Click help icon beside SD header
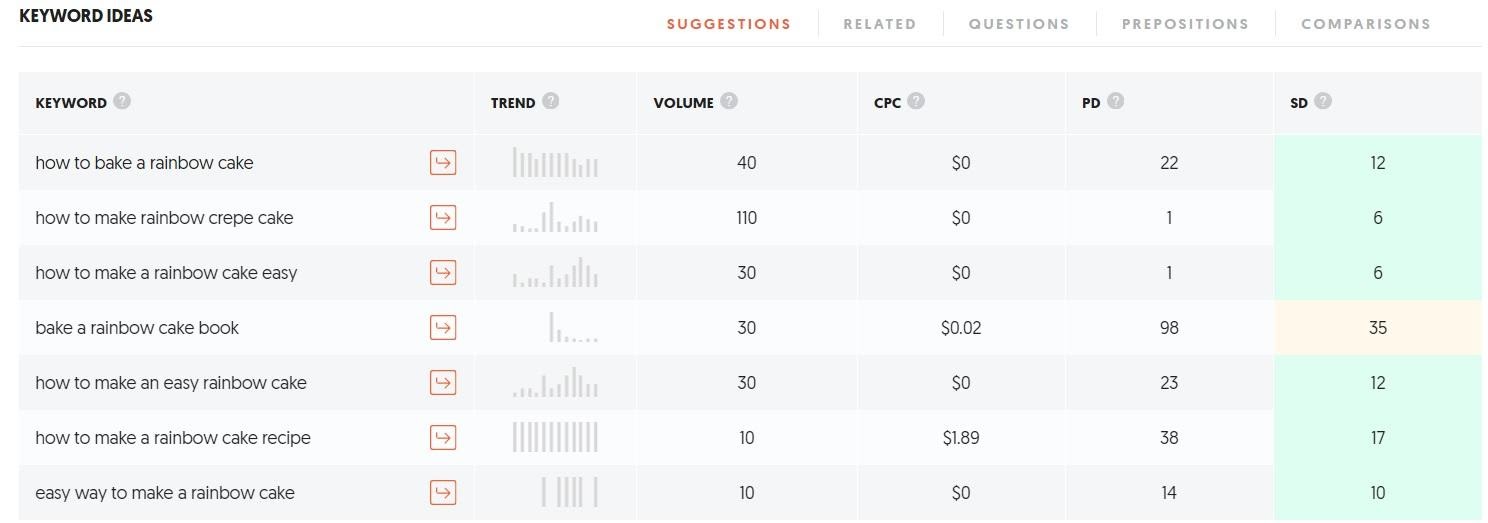The height and width of the screenshot is (523, 1488). point(1323,101)
